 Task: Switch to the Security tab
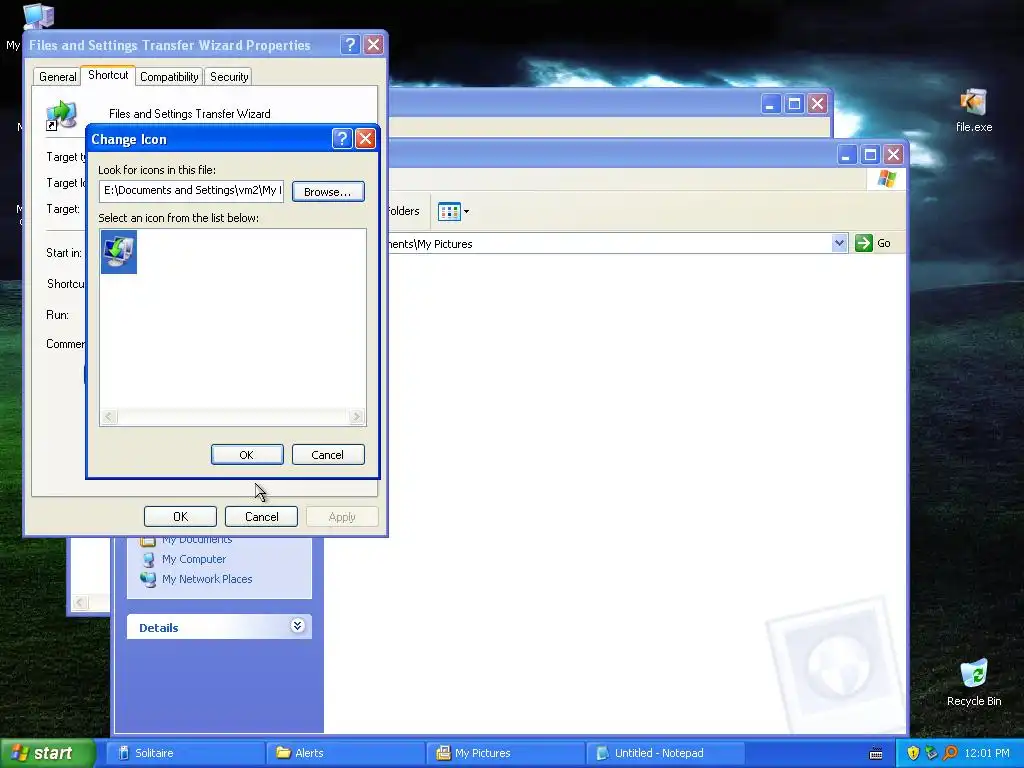(x=229, y=77)
